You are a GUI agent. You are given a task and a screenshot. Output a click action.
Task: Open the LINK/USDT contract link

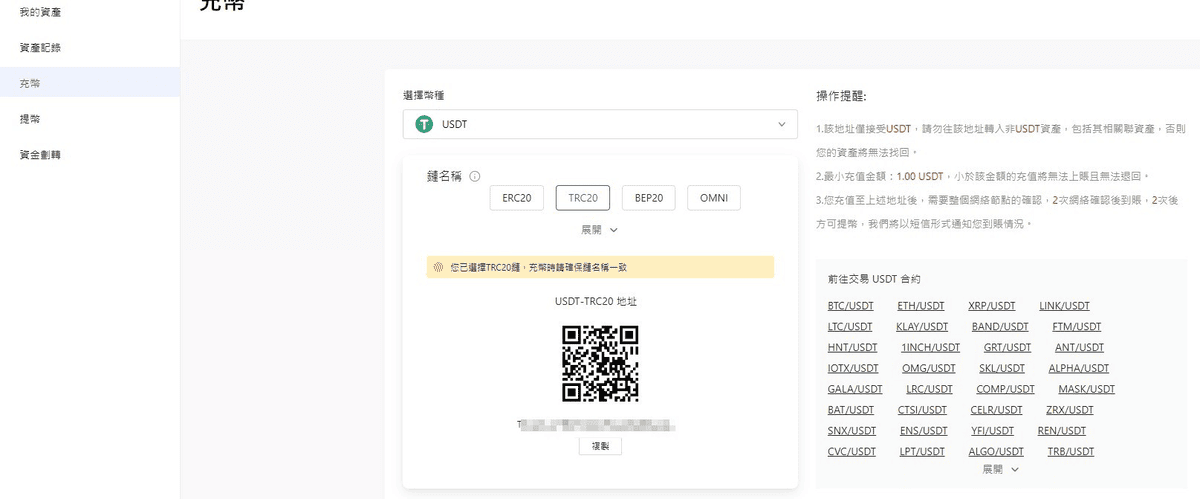pos(1064,306)
